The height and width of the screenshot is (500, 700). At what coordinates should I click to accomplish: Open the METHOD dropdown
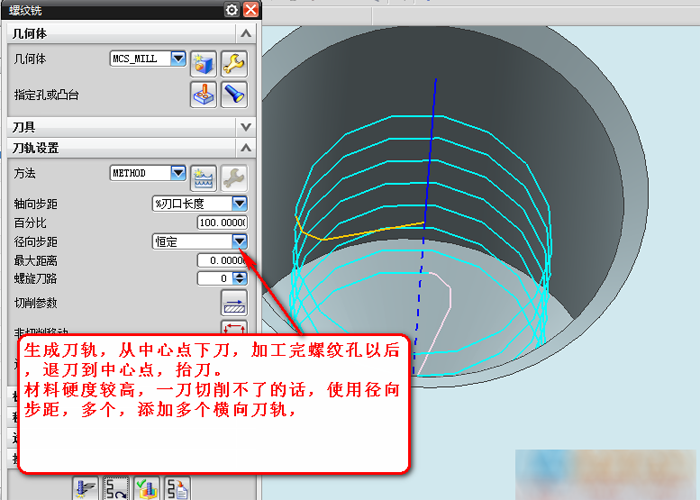click(179, 173)
